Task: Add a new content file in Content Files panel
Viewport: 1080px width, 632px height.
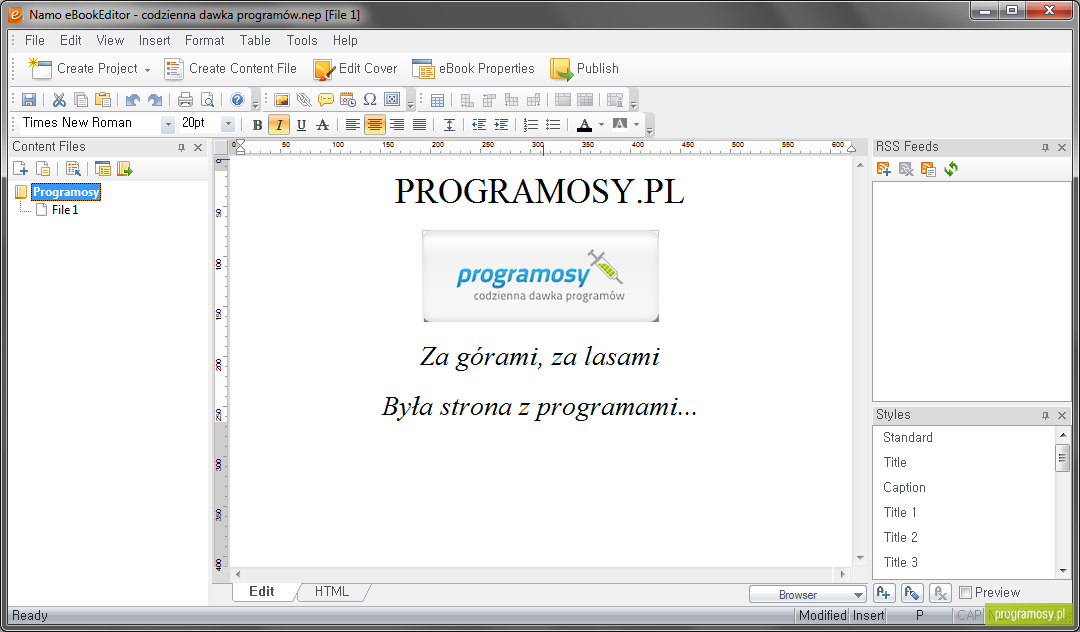Action: coord(21,169)
